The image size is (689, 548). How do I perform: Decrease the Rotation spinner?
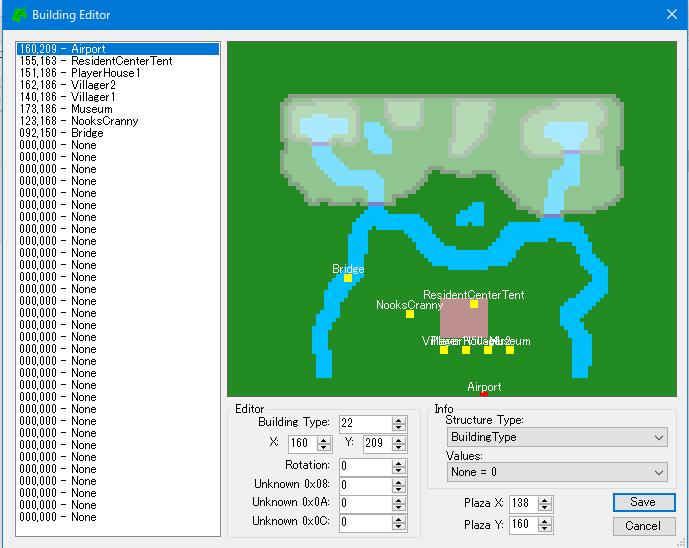tap(399, 470)
